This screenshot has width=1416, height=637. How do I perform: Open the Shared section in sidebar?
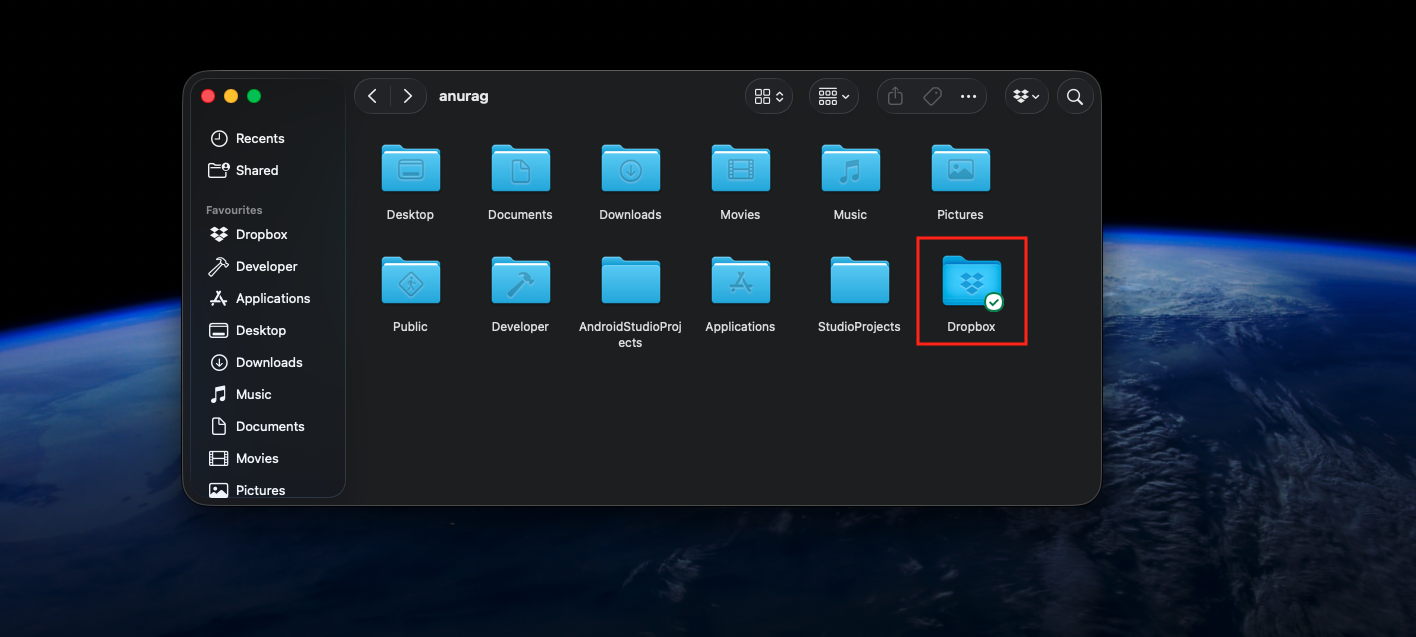coord(255,170)
